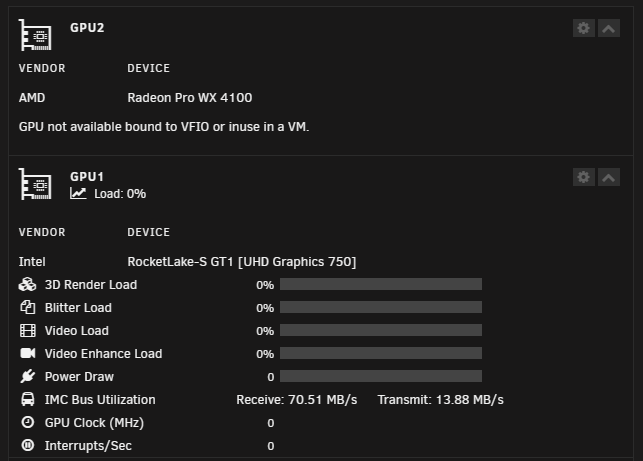Screen dimensions: 643x461
Task: Click the Power Draw progress bar
Action: point(381,376)
